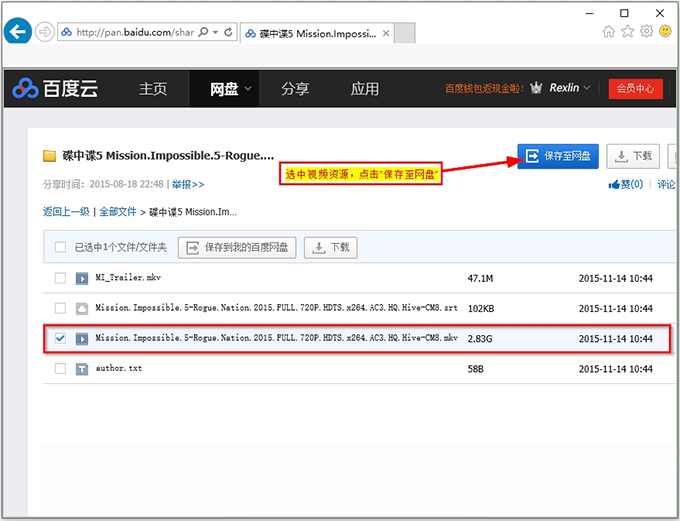This screenshot has height=521, width=680.
Task: Click the search magnifier in address bar
Action: pos(203,32)
